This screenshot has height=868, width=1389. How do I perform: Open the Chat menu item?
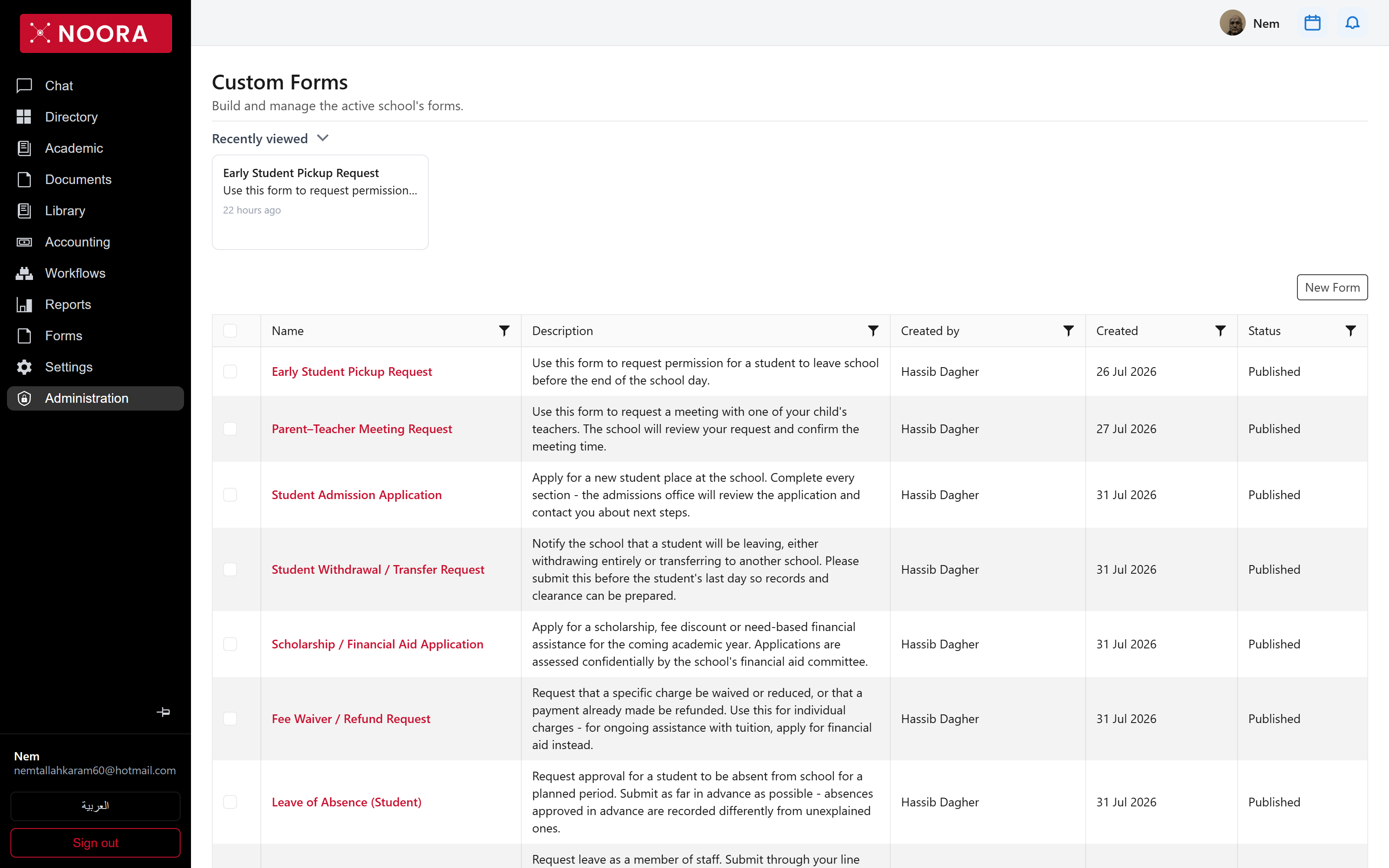click(95, 85)
